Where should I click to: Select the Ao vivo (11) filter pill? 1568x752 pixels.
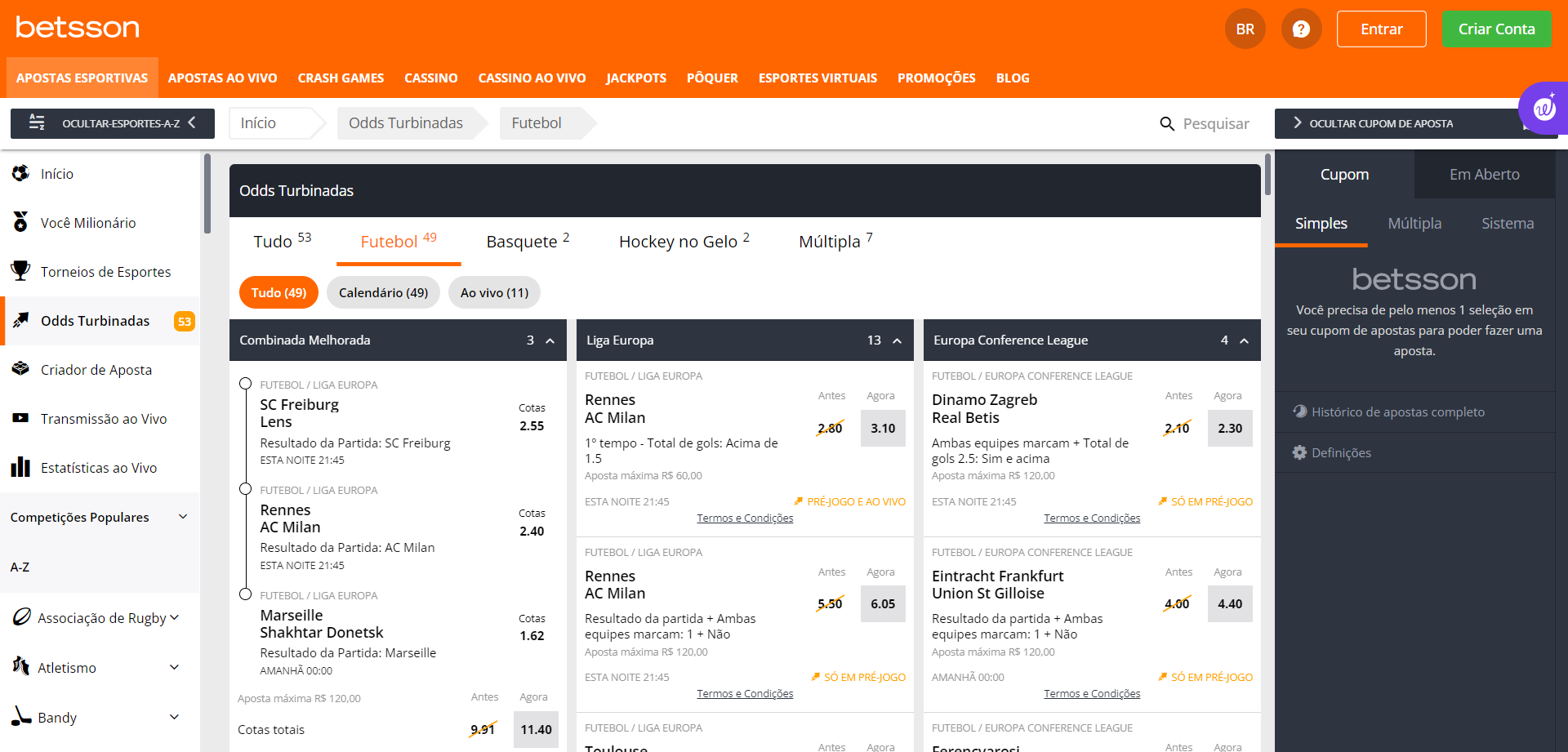click(494, 292)
